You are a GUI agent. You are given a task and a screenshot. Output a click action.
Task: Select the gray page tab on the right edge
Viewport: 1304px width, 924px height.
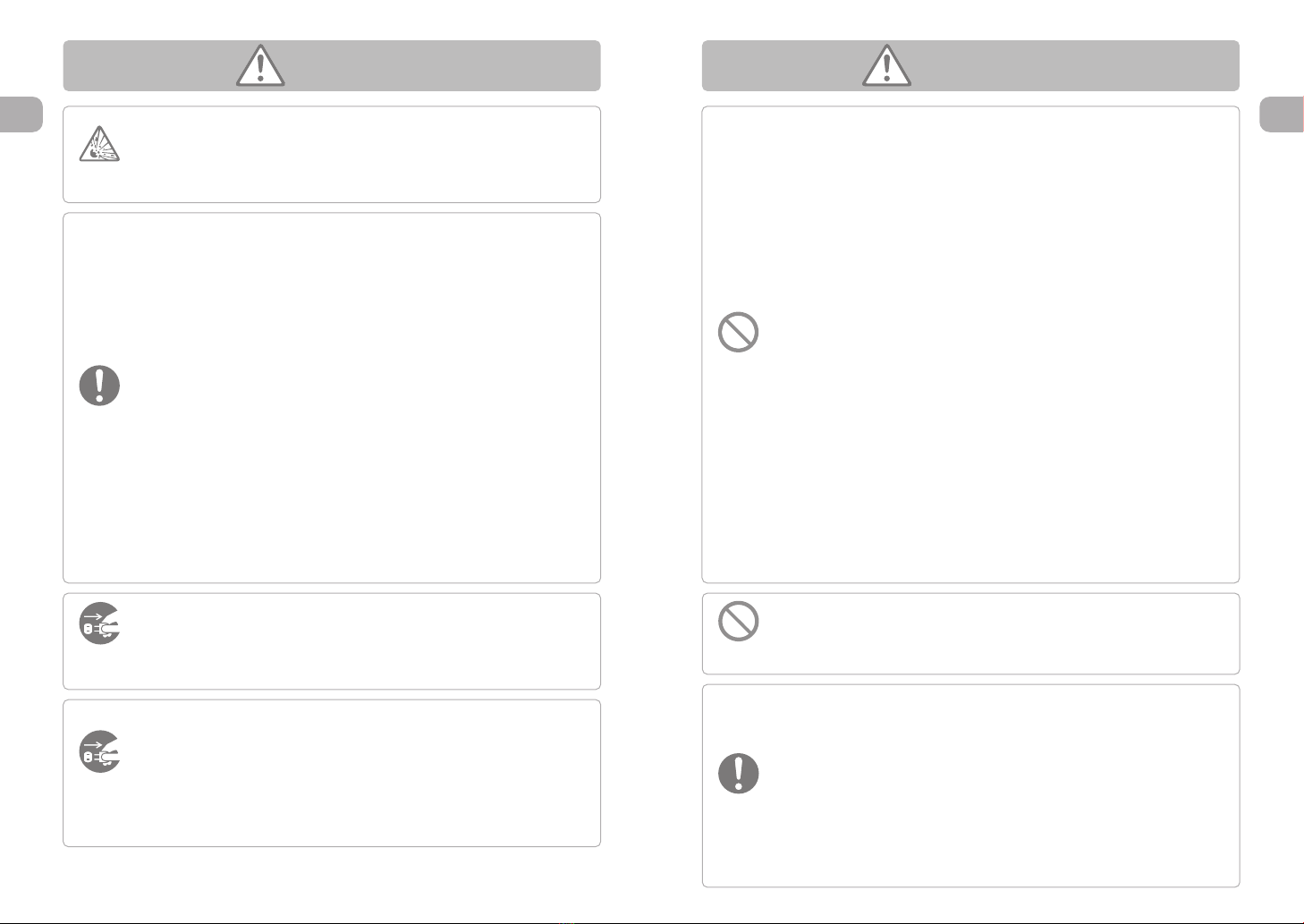click(1282, 114)
